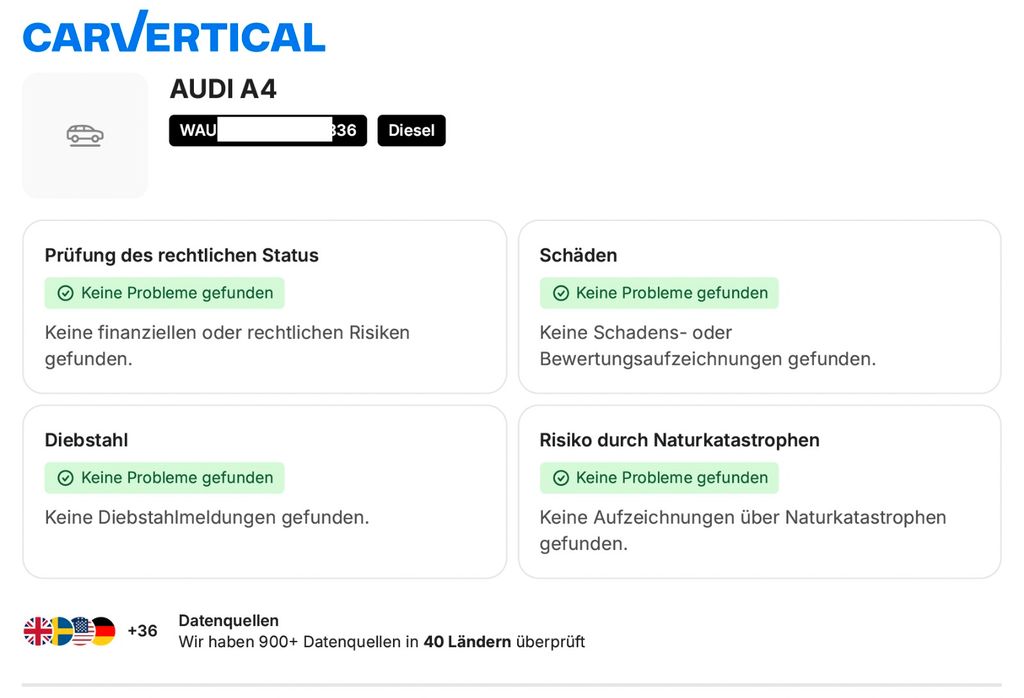Click the US flag icon
Screen dimensions: 1024x698
tap(82, 631)
